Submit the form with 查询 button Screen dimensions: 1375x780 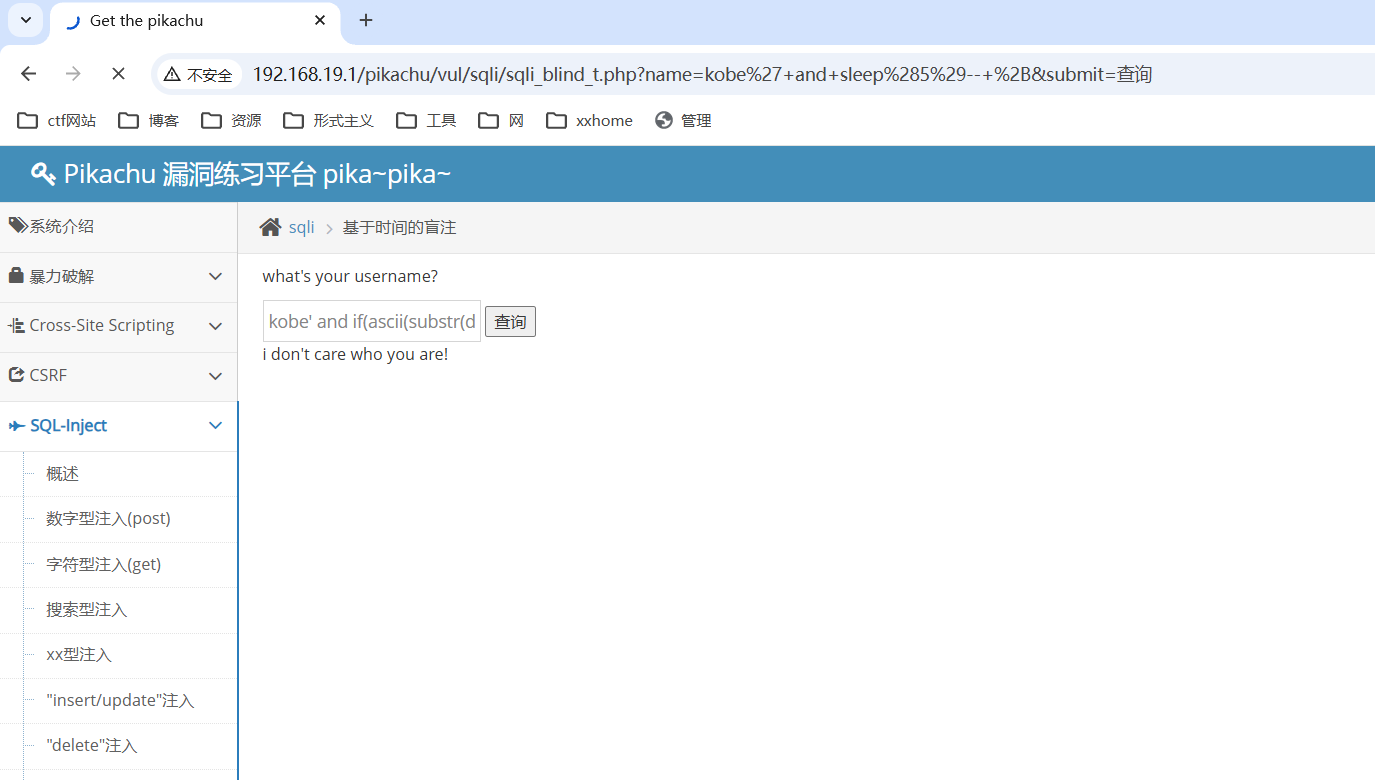(510, 322)
